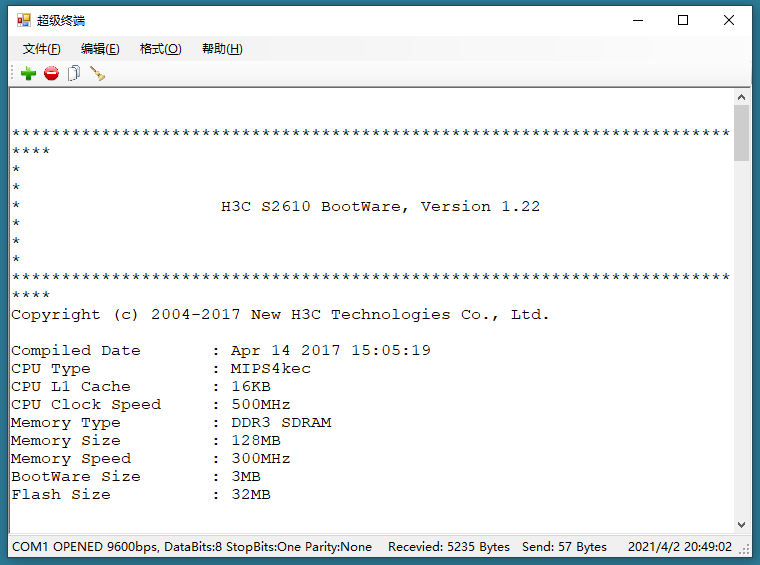Click the Send: 57 Bytes status

564,547
